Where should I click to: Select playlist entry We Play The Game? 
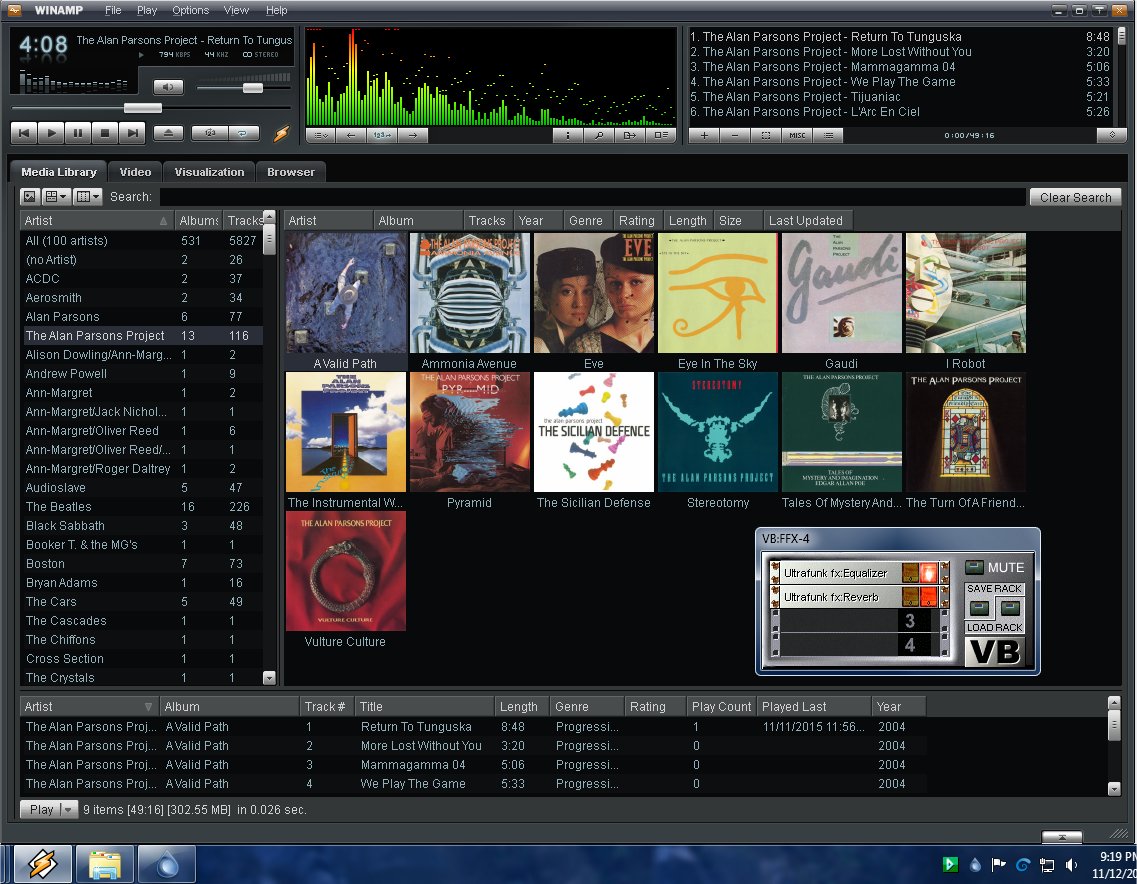899,82
